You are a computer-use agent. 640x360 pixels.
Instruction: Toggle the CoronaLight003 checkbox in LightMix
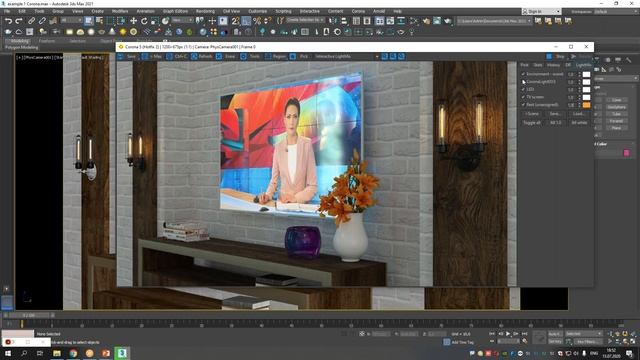coord(523,82)
